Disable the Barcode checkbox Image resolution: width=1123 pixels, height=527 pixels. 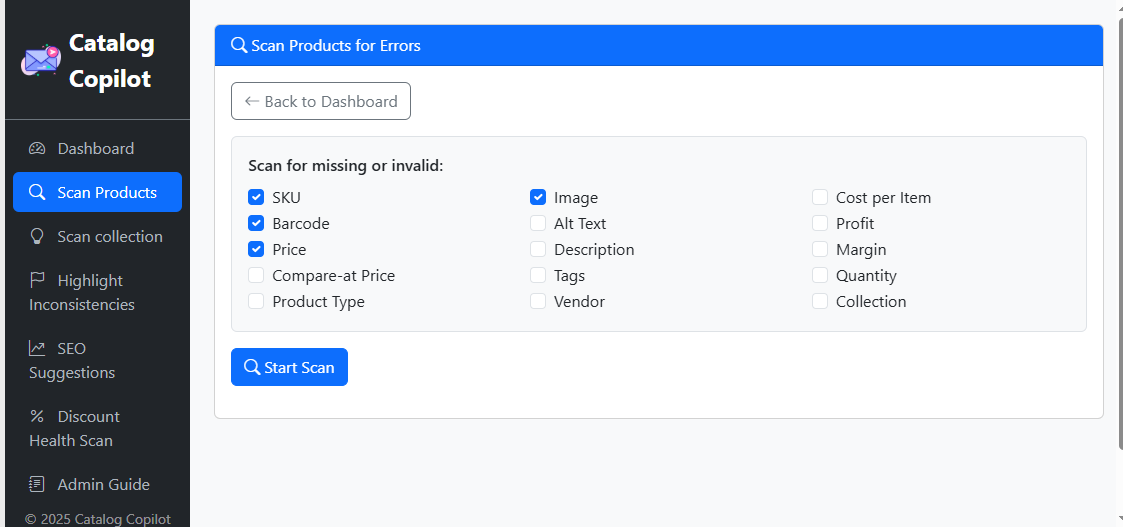(256, 224)
